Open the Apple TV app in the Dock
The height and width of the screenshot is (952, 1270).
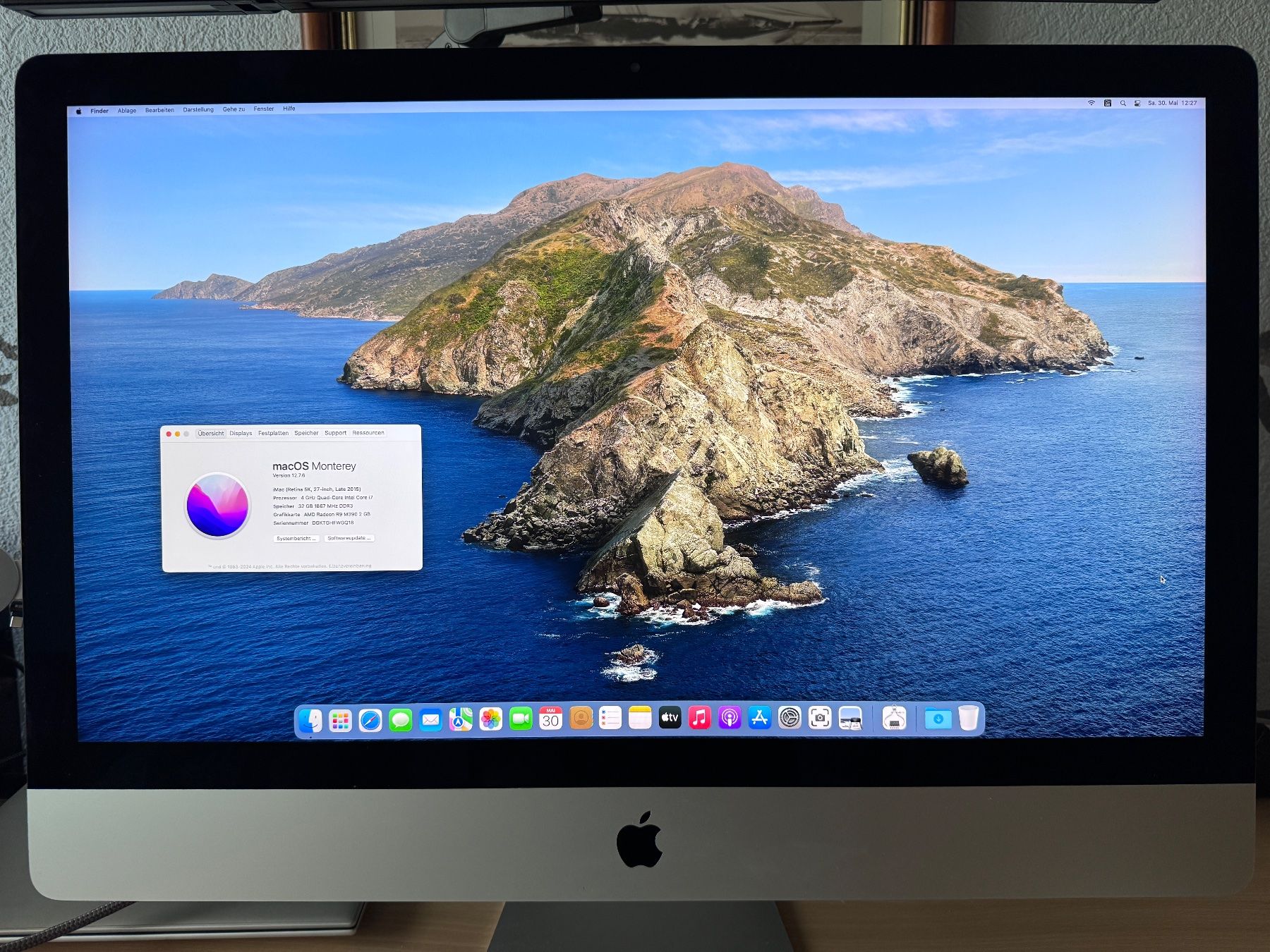(x=670, y=718)
